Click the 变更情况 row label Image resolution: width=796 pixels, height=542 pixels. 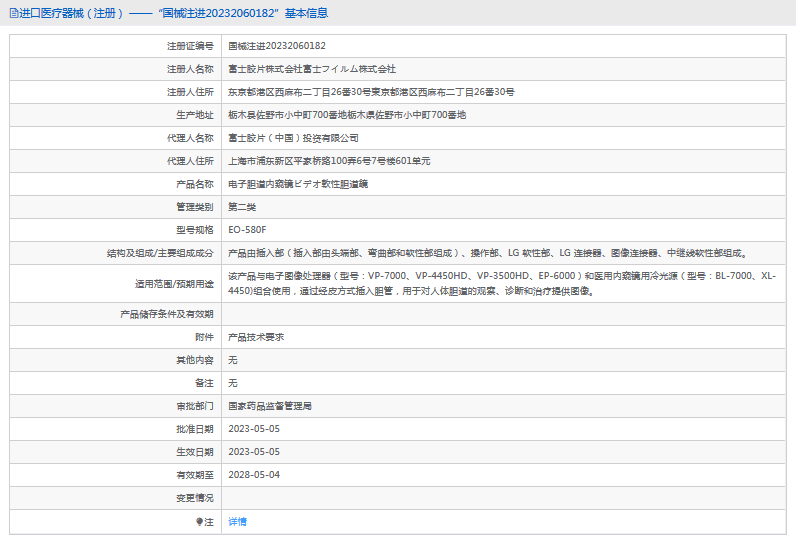pyautogui.click(x=194, y=498)
